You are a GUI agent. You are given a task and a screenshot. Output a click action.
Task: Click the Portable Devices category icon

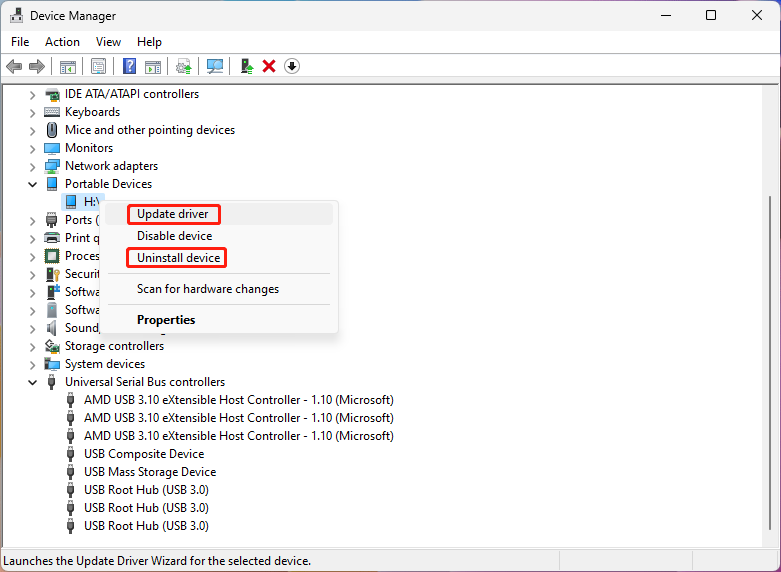pos(52,184)
